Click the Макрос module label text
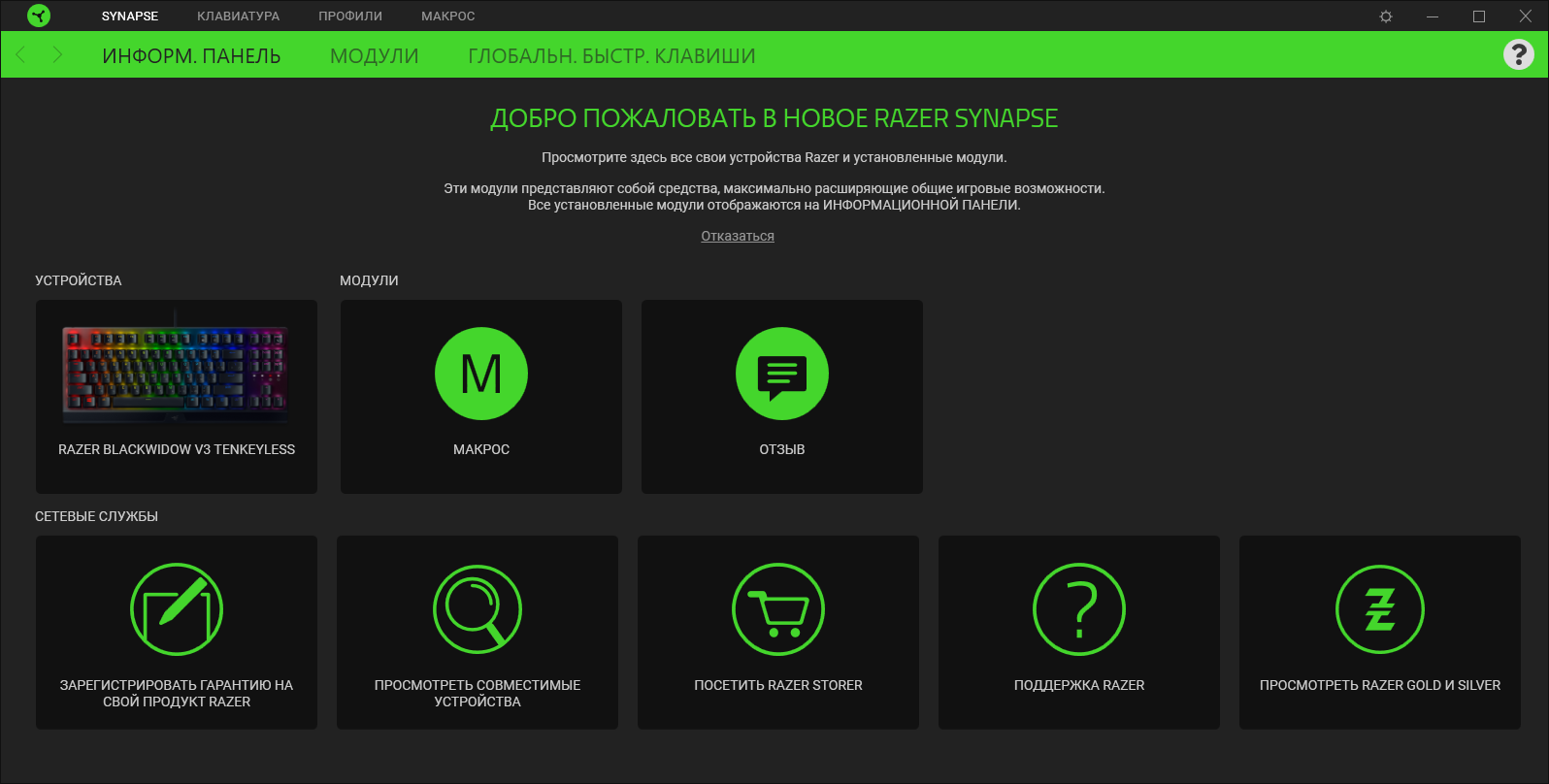 481,449
